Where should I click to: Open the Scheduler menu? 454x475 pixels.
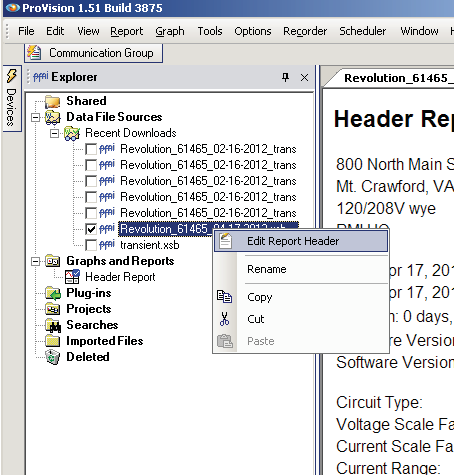(363, 31)
